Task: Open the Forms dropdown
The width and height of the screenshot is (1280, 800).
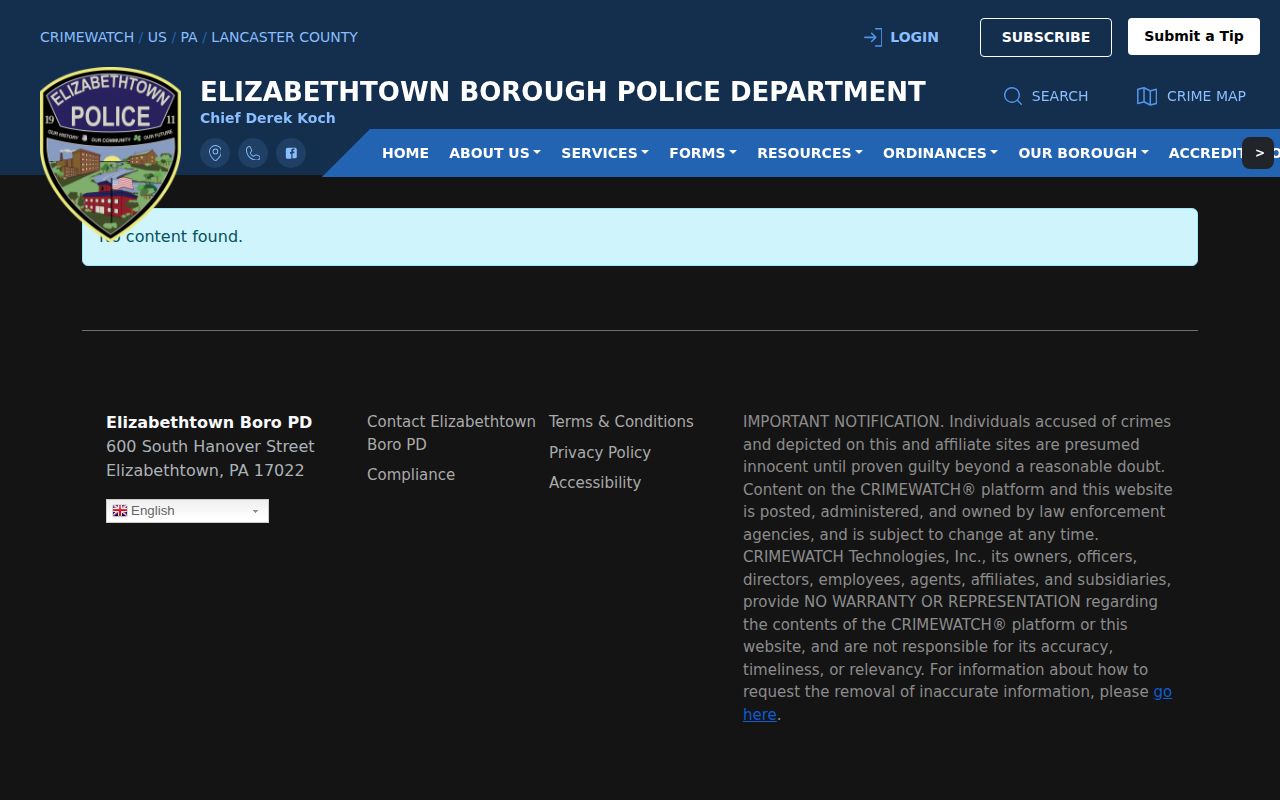Action: (703, 153)
